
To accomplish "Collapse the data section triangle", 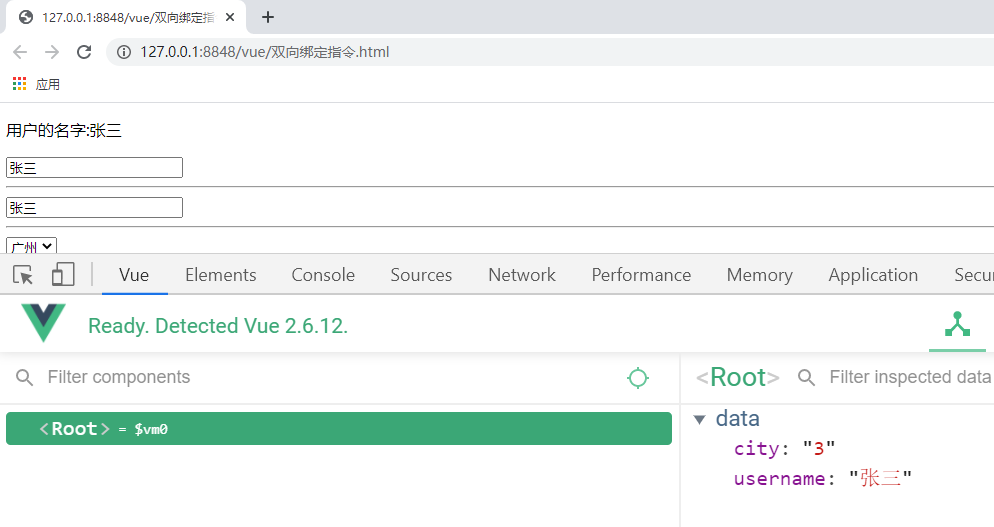I will 700,419.
